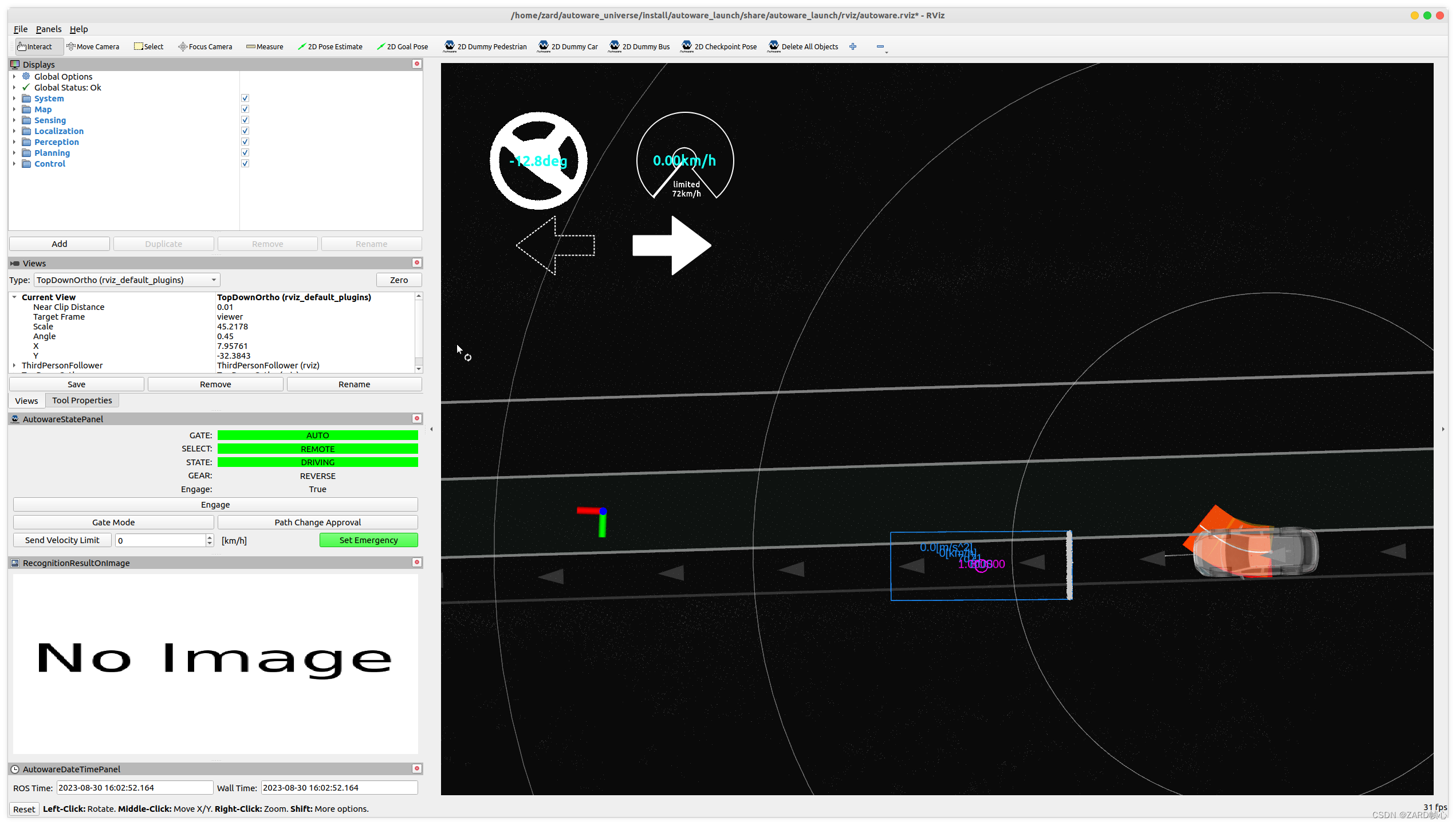Image resolution: width=1456 pixels, height=825 pixels.
Task: Switch to the Tool Properties tab
Action: (82, 400)
